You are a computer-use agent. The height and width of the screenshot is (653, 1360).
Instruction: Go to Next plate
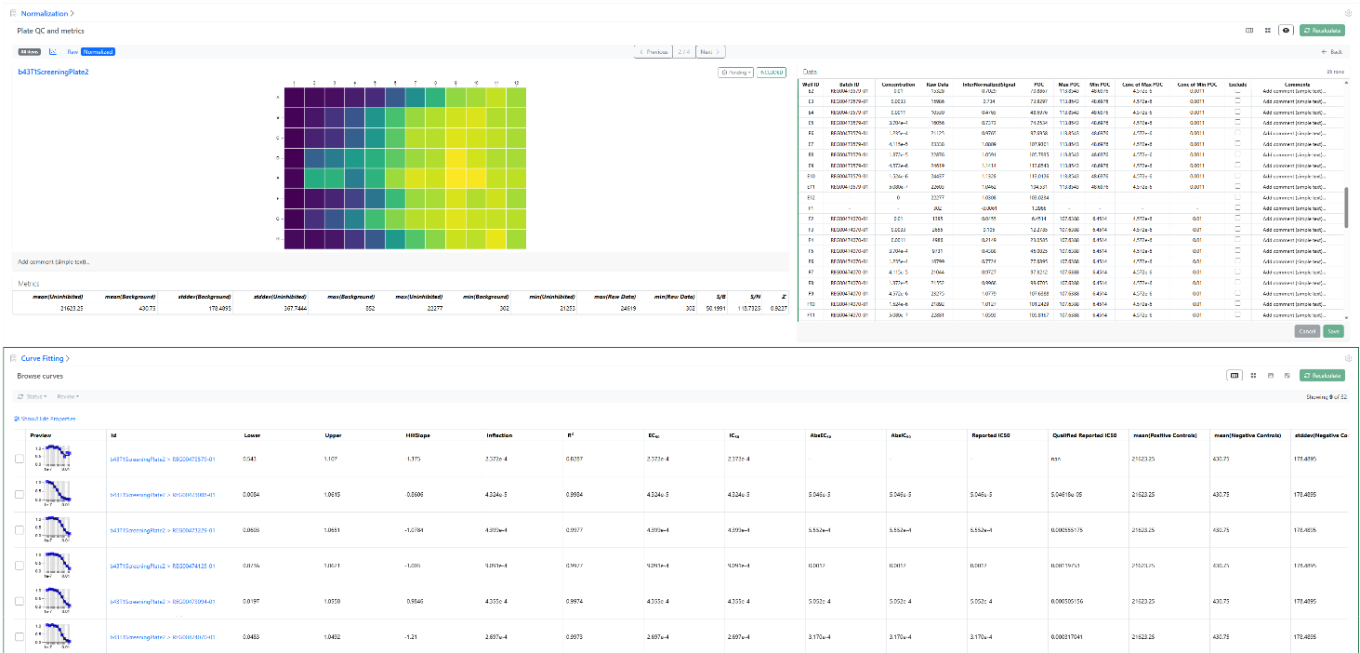709,51
